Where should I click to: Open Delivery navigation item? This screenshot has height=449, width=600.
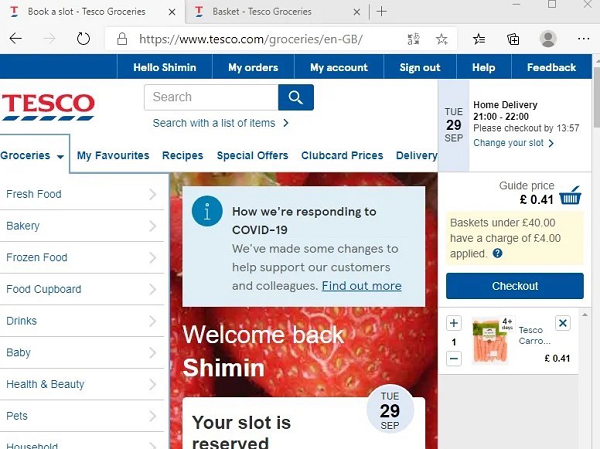pos(417,155)
